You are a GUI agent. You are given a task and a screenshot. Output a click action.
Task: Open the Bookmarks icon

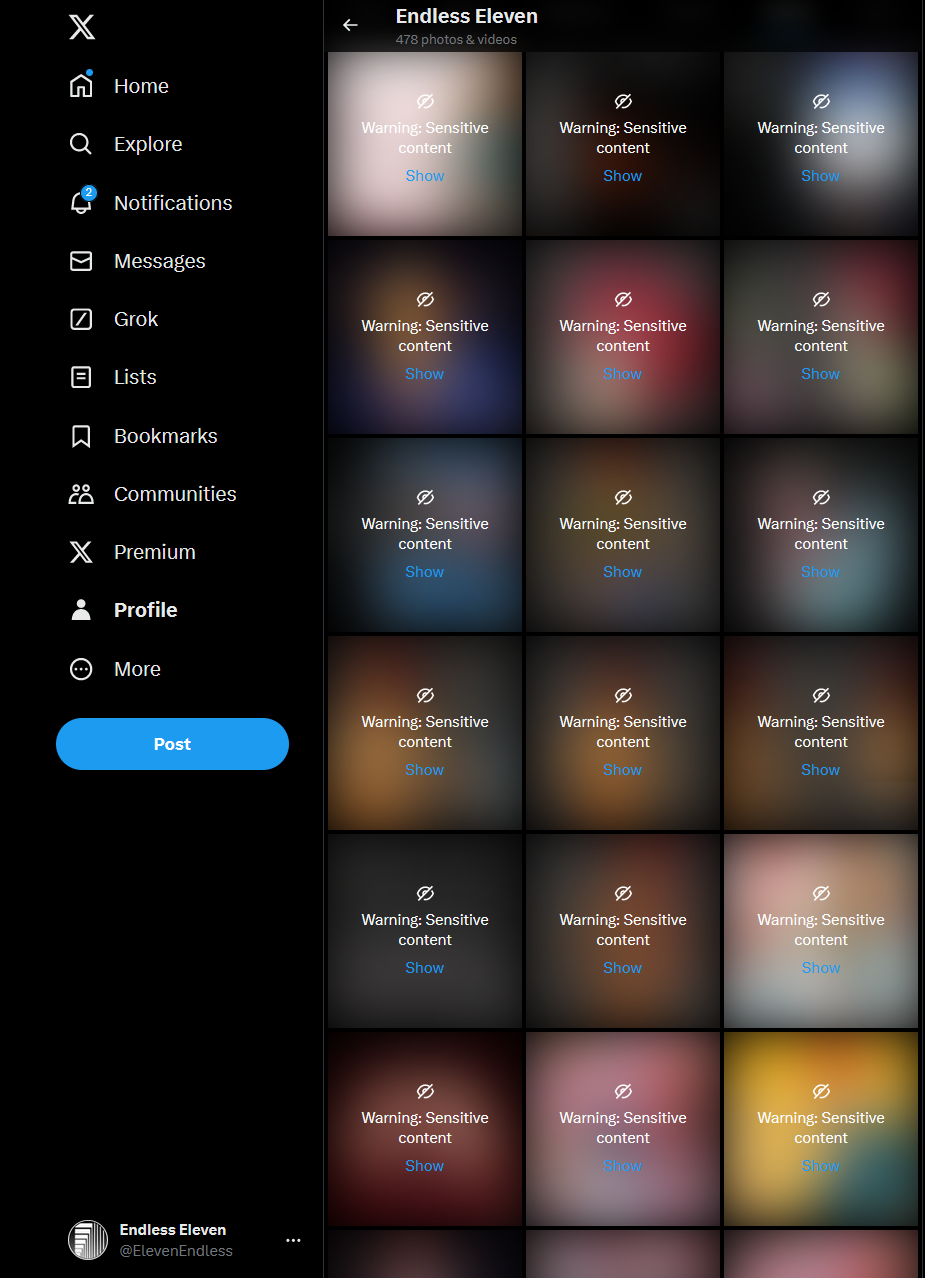(81, 436)
